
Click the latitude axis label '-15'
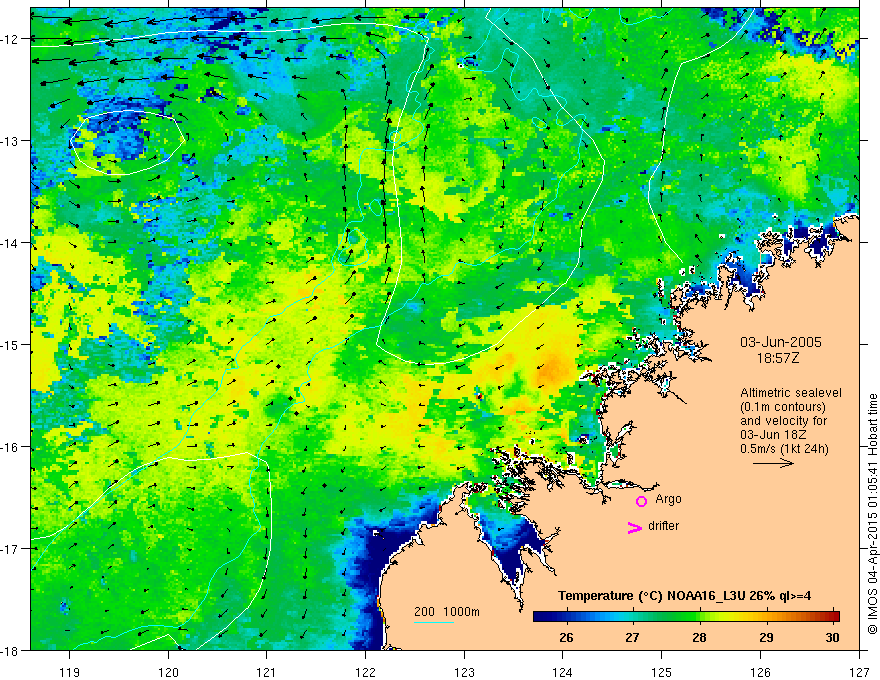pyautogui.click(x=10, y=344)
